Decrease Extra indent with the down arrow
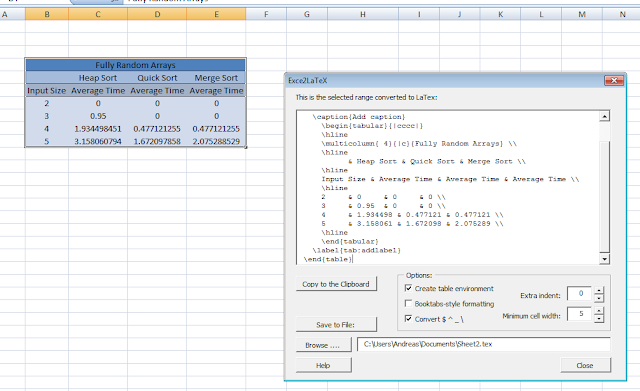Screen dimensions: 640x391 (599, 298)
